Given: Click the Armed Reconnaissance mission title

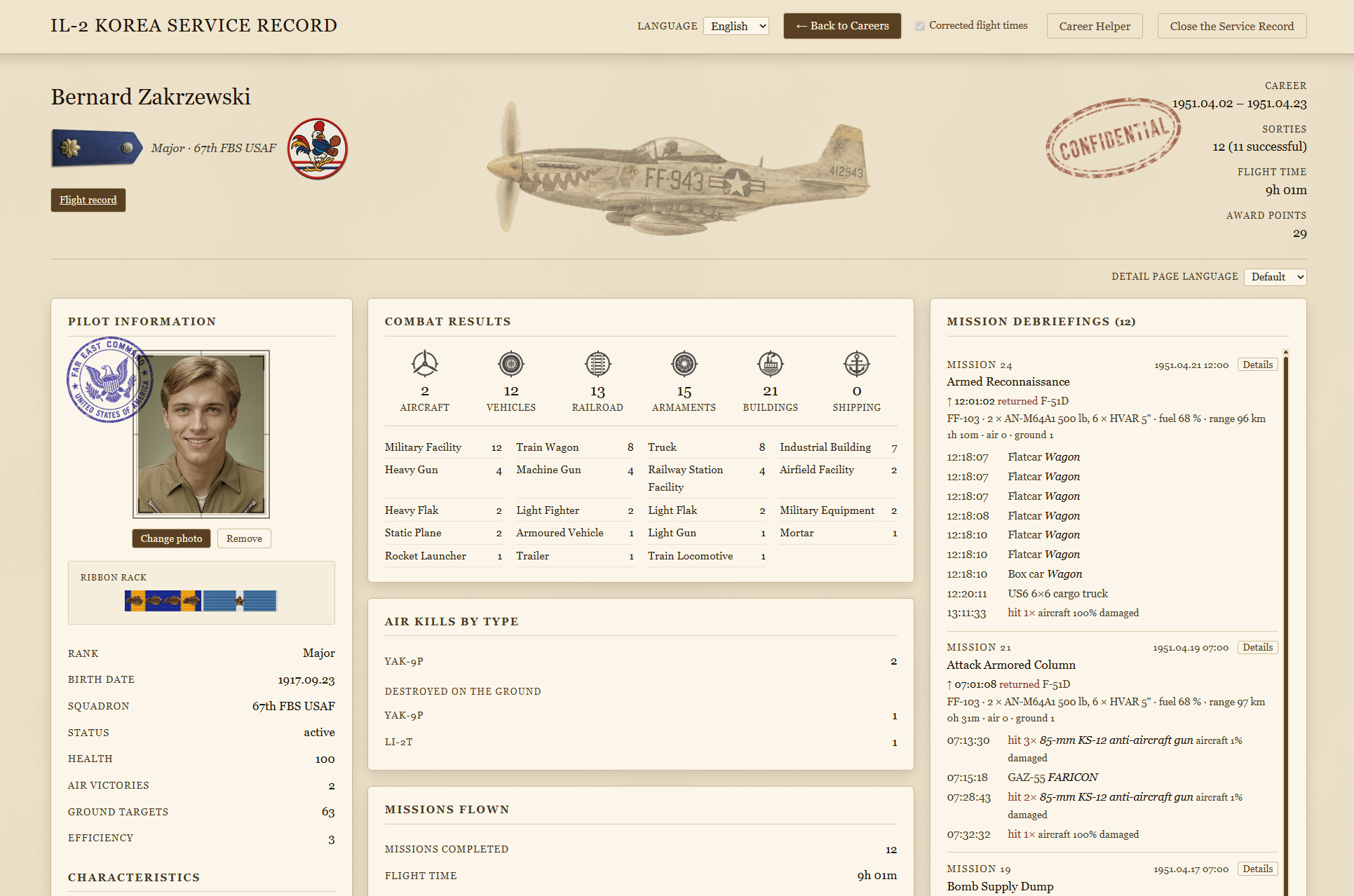Looking at the screenshot, I should click(x=1008, y=382).
